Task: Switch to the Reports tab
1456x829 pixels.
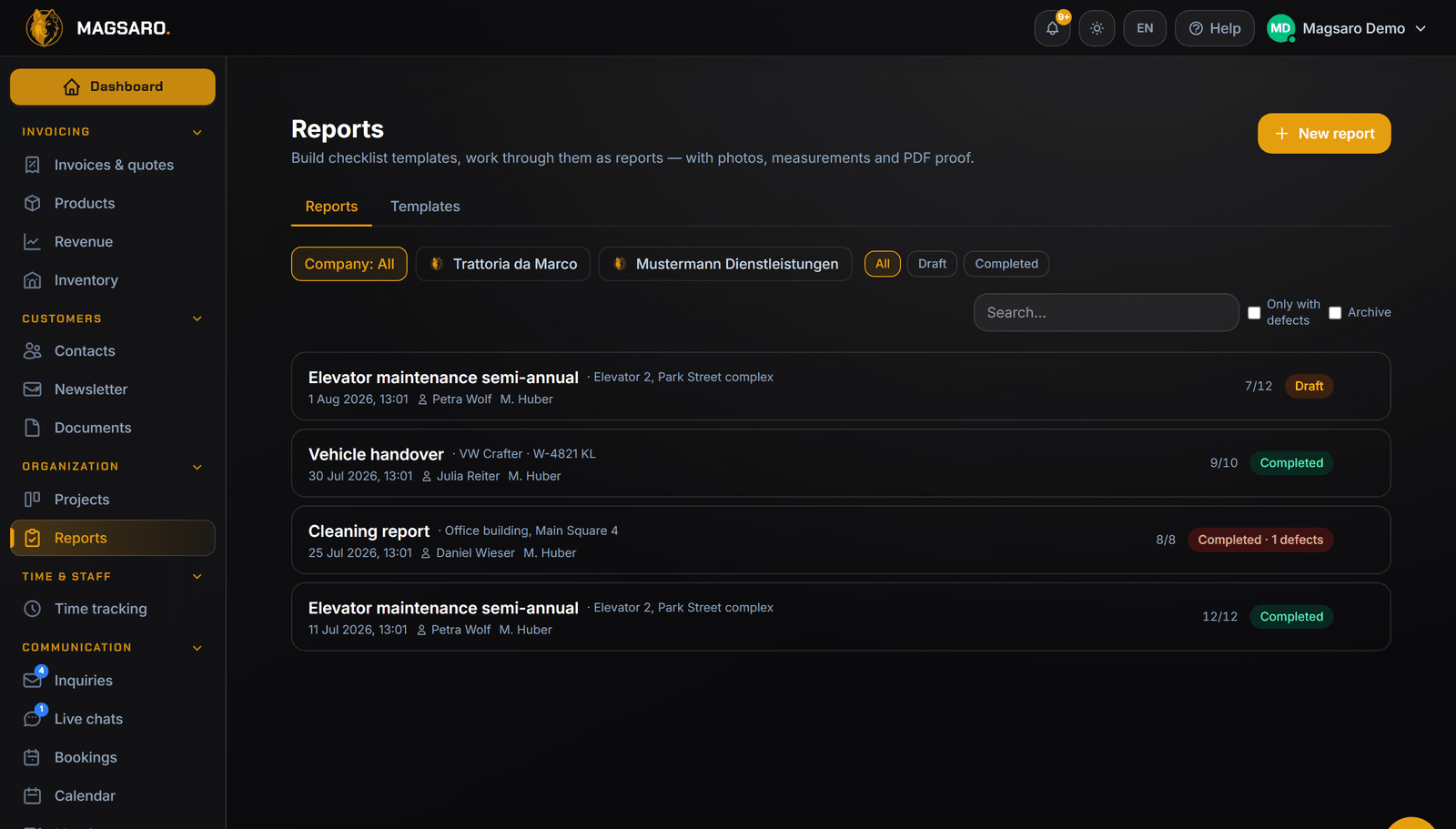Action: [331, 207]
